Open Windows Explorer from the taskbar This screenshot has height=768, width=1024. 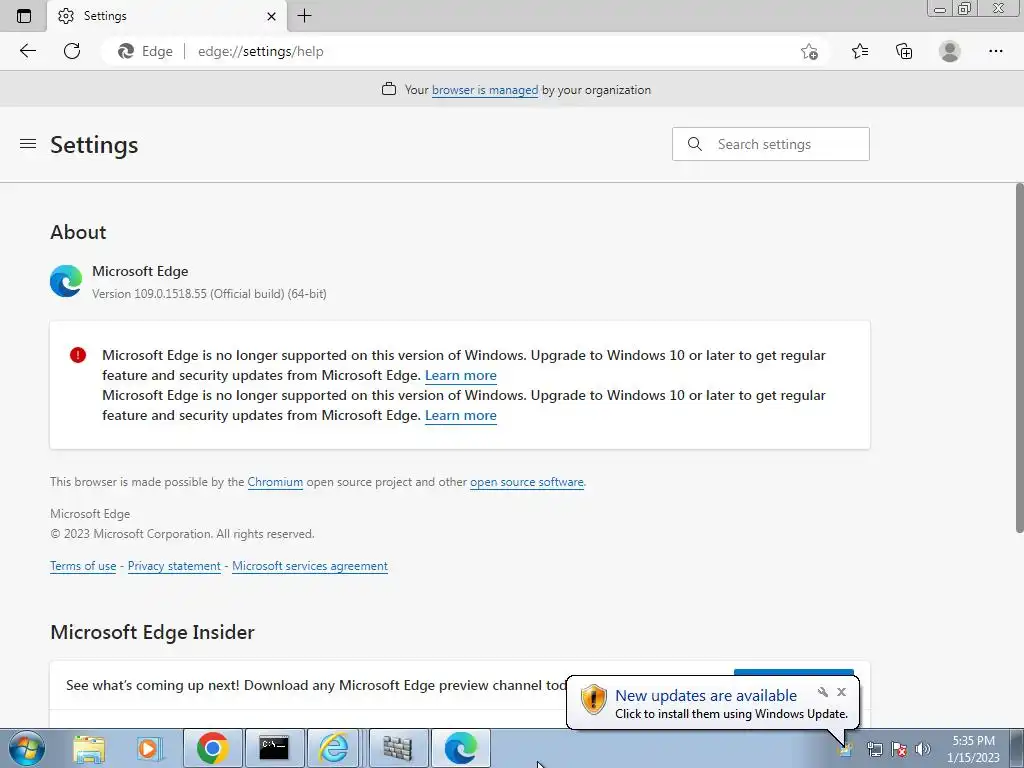pyautogui.click(x=89, y=748)
